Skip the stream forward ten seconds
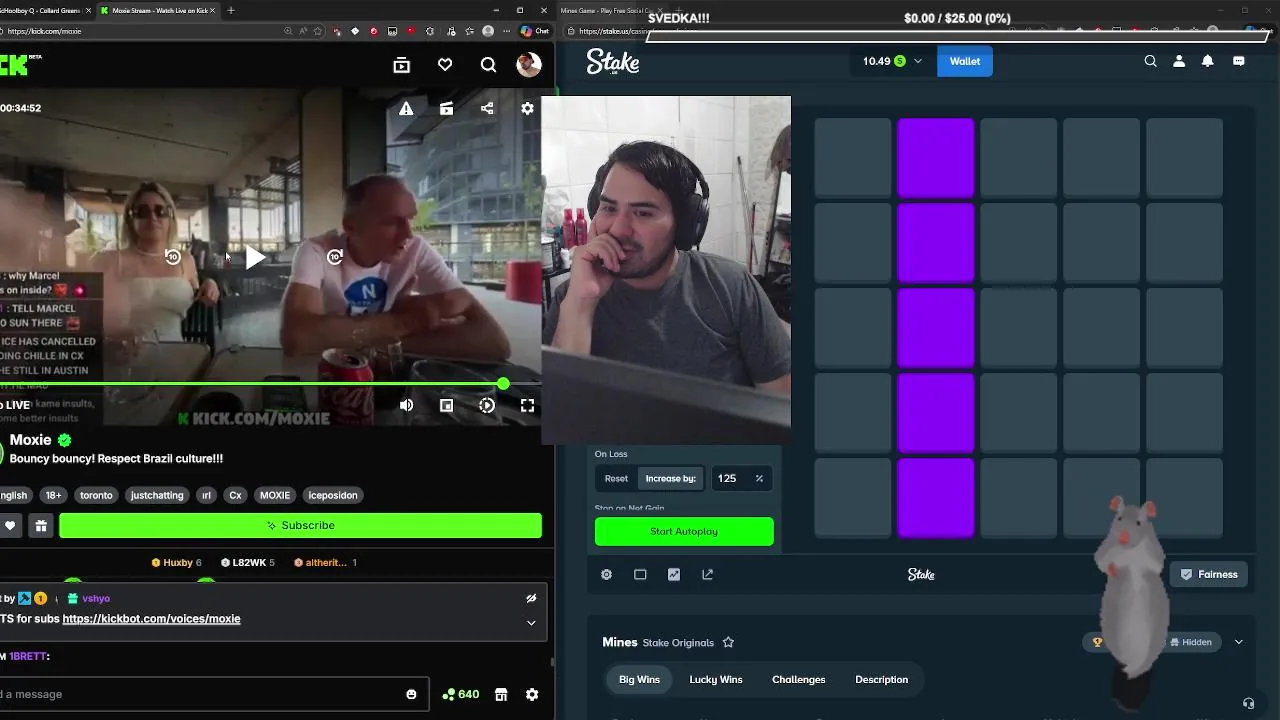This screenshot has height=720, width=1280. coord(335,257)
